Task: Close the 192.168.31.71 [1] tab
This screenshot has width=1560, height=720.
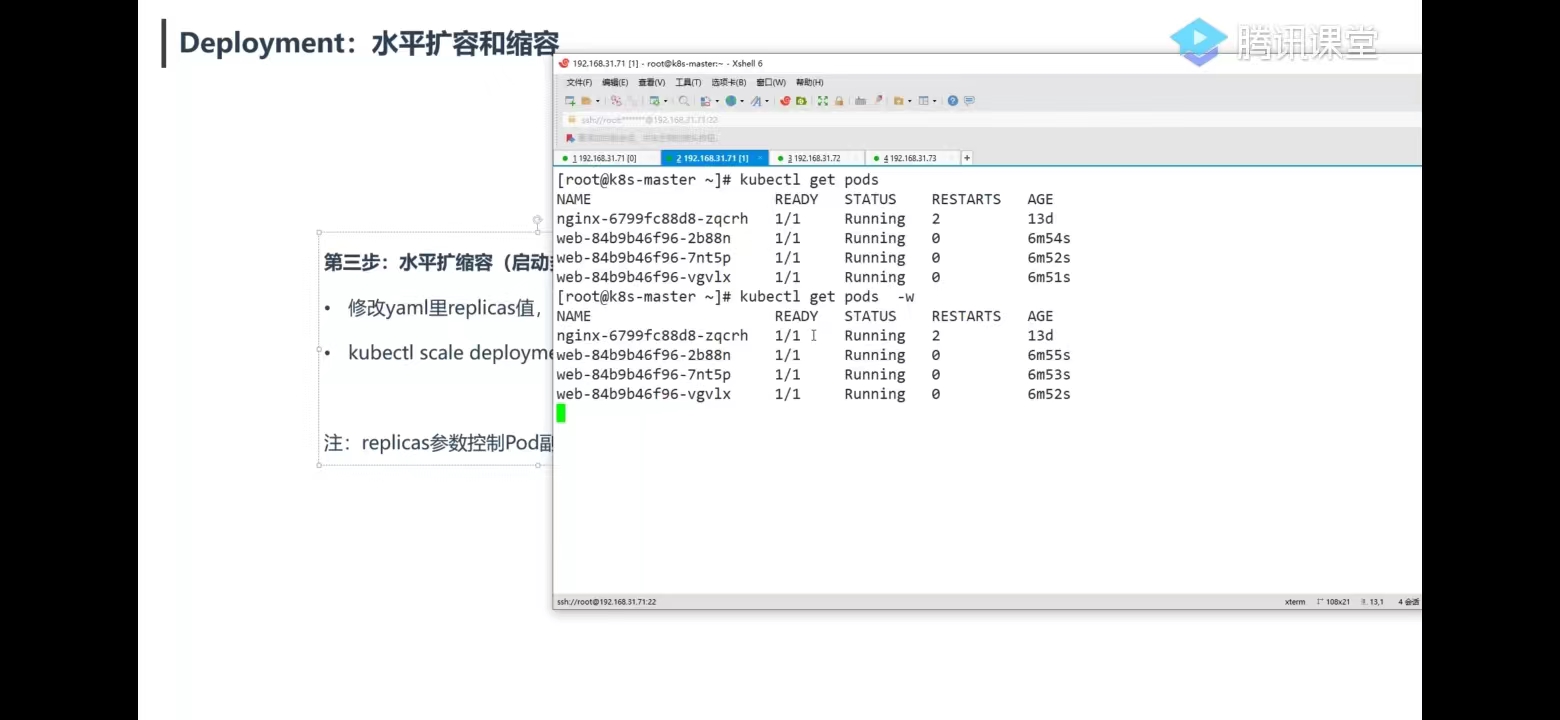Action: pos(760,158)
